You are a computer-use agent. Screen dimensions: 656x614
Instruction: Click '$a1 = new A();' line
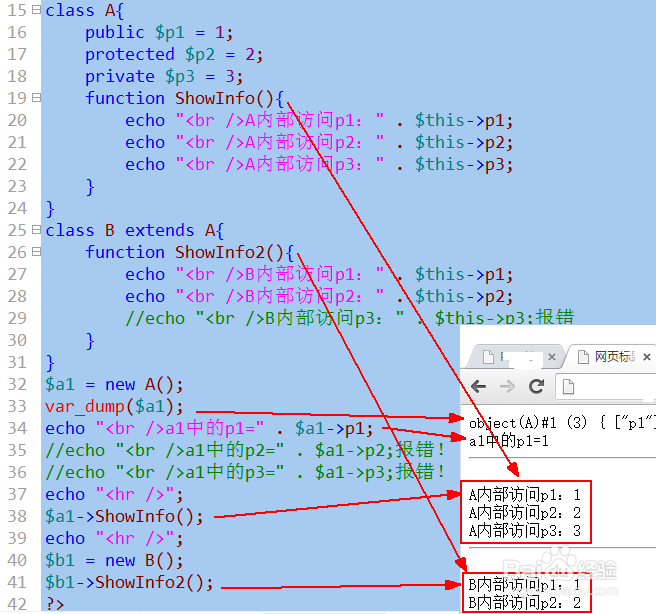(114, 384)
